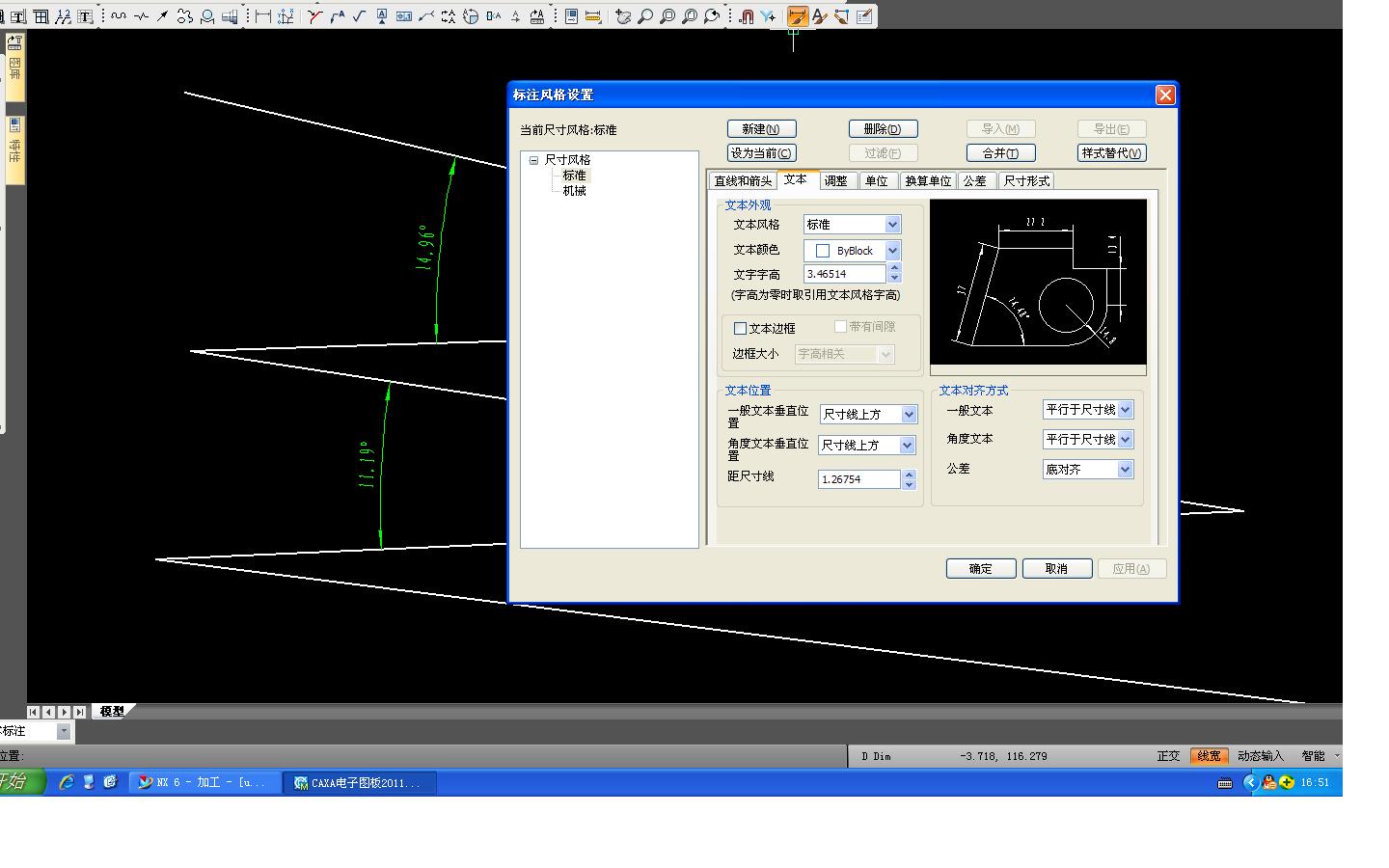Collapse the 尺寸风格 tree node

point(533,160)
